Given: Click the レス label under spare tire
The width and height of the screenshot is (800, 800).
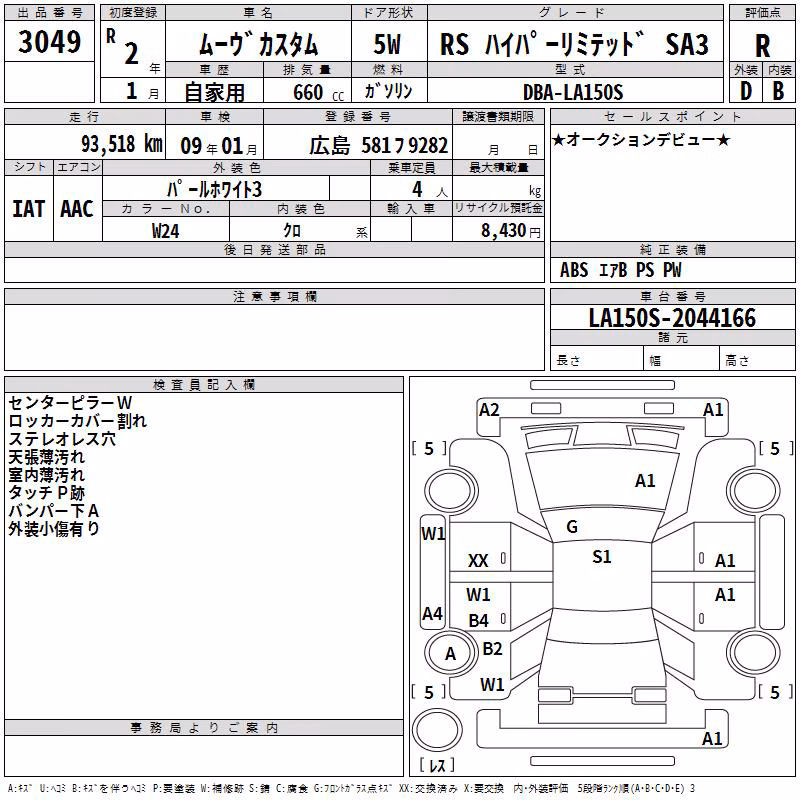Looking at the screenshot, I should 437,765.
